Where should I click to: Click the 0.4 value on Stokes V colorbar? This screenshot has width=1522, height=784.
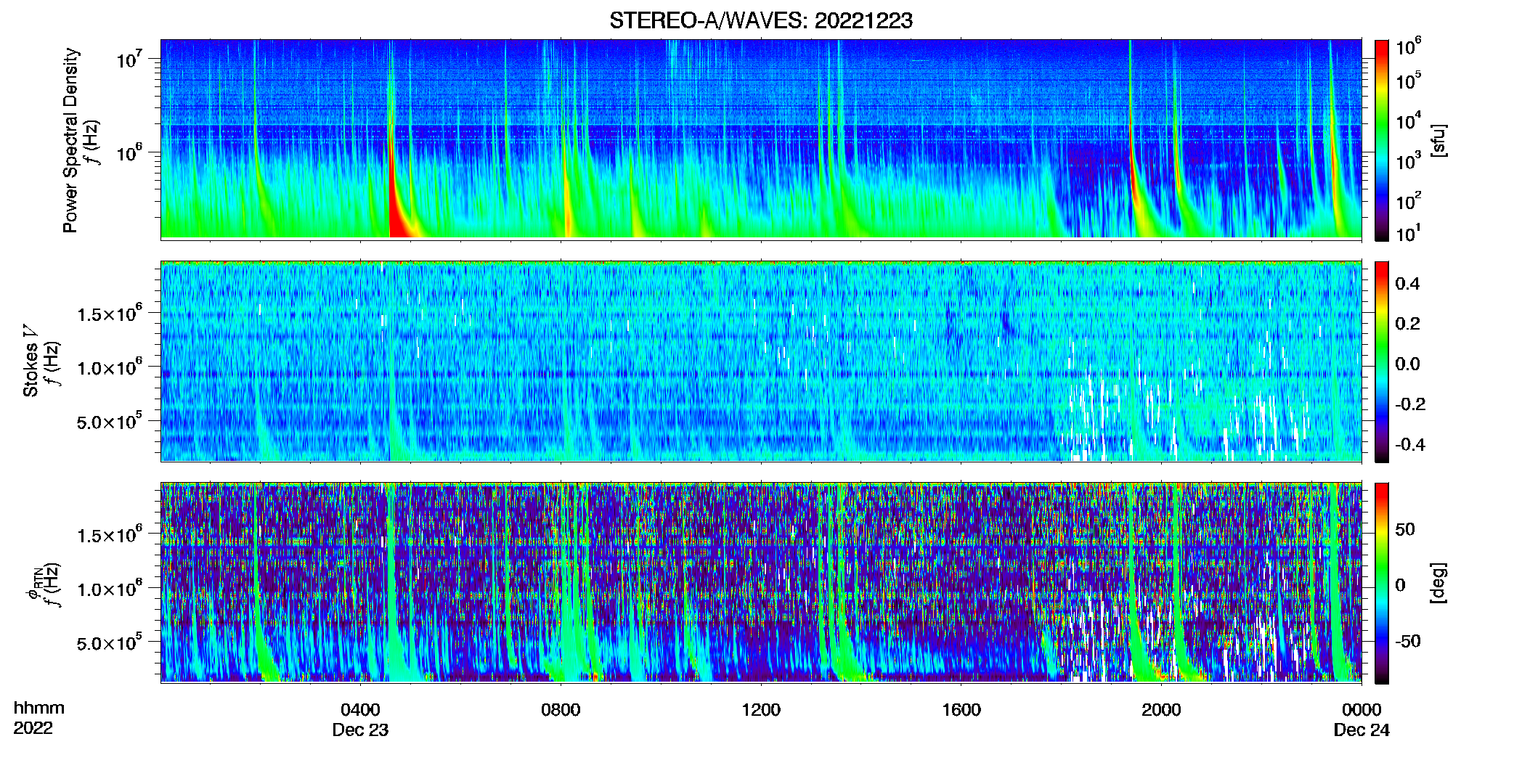coord(1407,284)
